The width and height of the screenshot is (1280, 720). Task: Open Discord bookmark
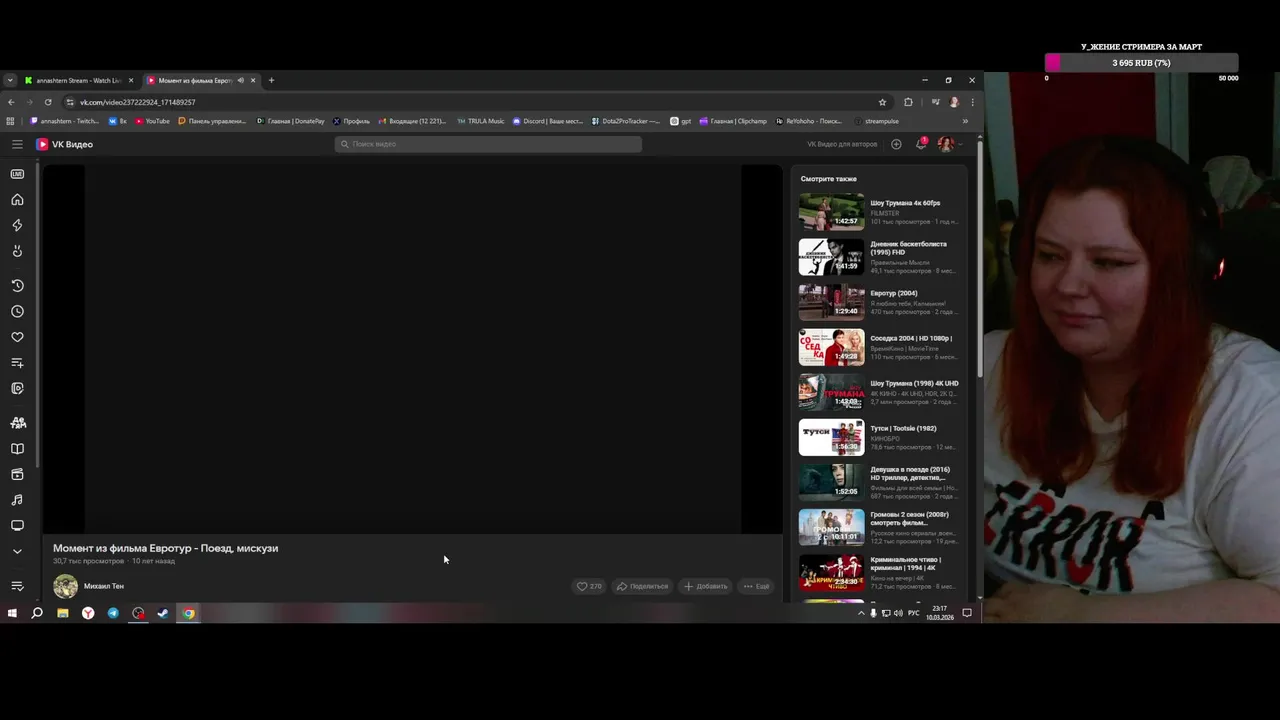(547, 121)
